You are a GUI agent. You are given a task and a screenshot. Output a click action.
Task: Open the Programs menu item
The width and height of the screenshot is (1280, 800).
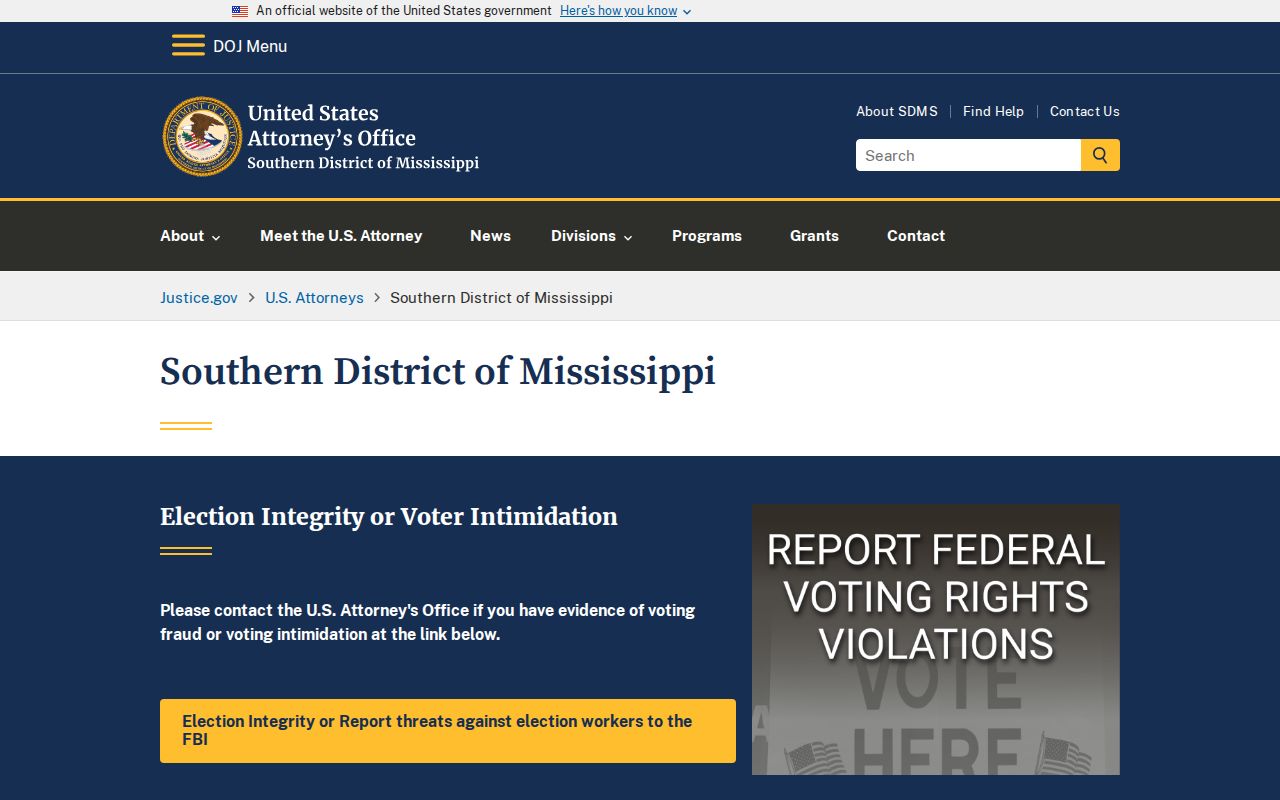point(707,236)
